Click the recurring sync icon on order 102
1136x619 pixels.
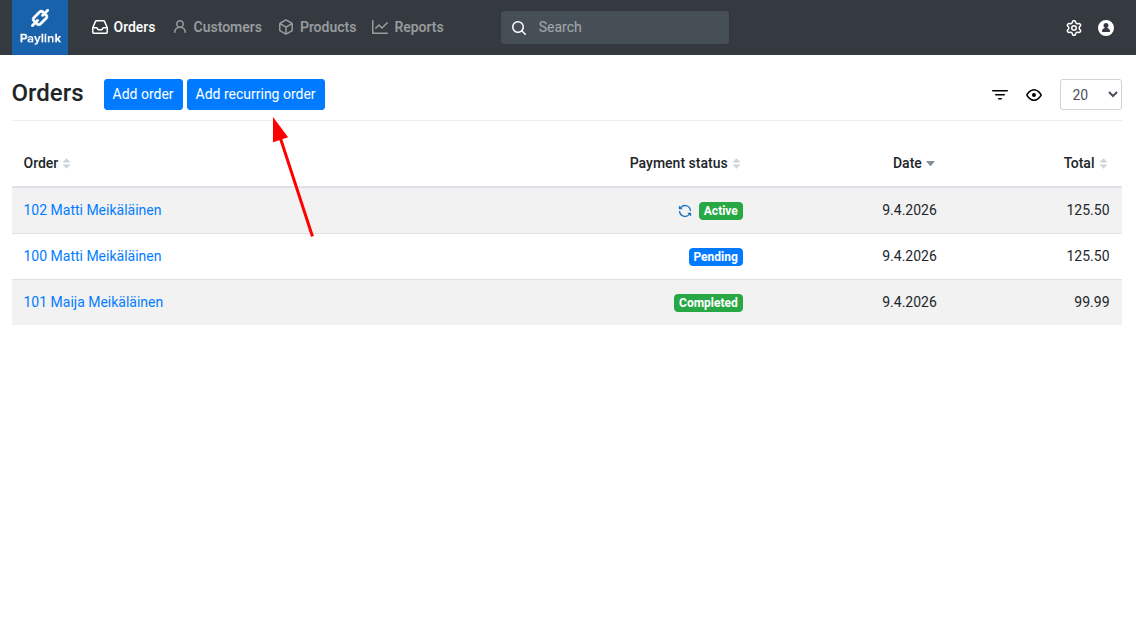[x=685, y=211]
